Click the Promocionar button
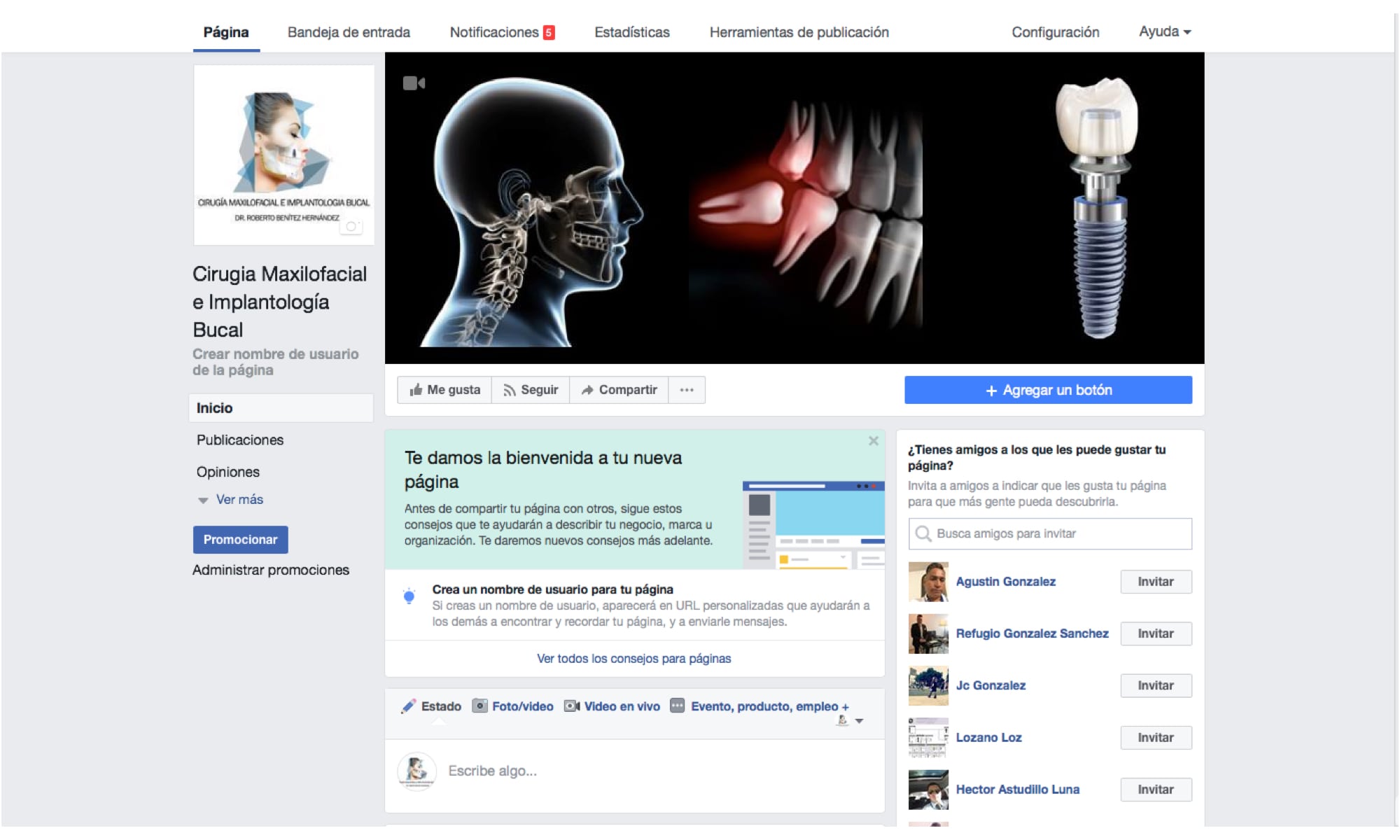Viewport: 1400px width, 840px height. 241,540
